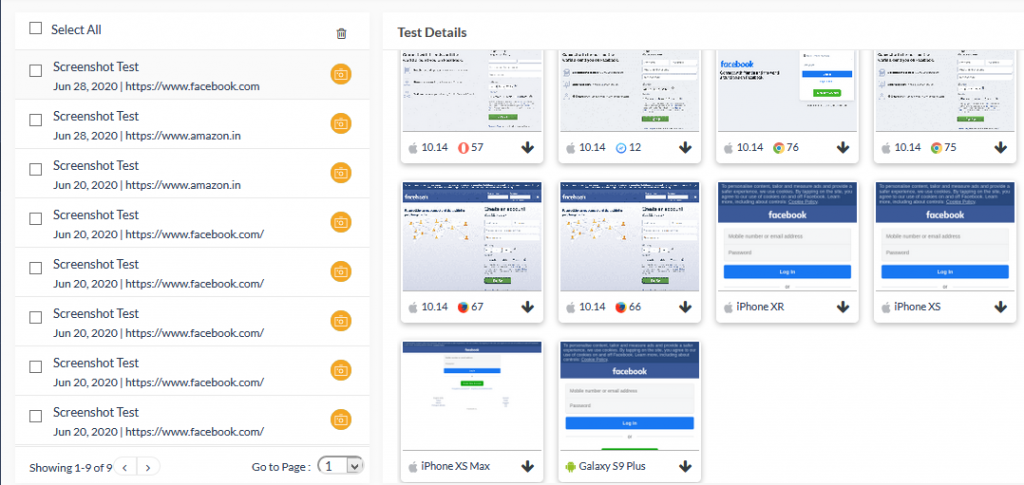This screenshot has height=485, width=1024.
Task: Open the Firefox 67 screenshot thumbnail
Action: (472, 237)
